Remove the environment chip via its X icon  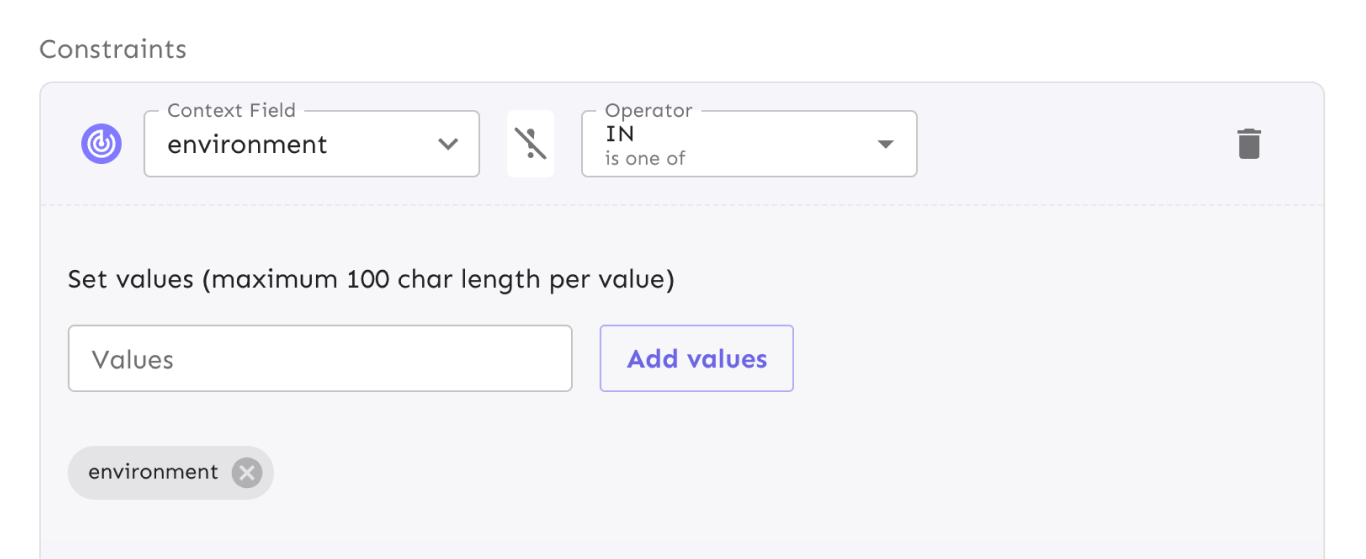click(247, 472)
